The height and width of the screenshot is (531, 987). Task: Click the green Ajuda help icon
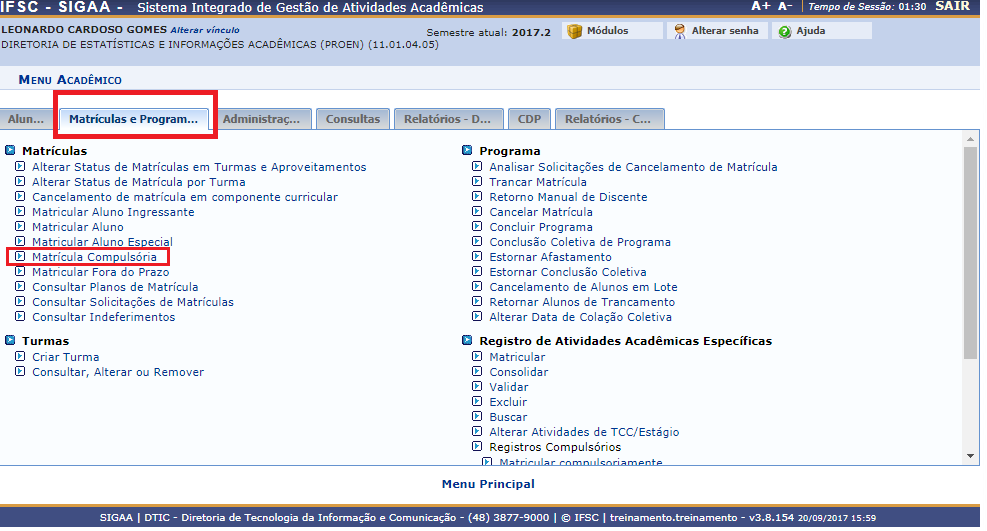click(784, 31)
